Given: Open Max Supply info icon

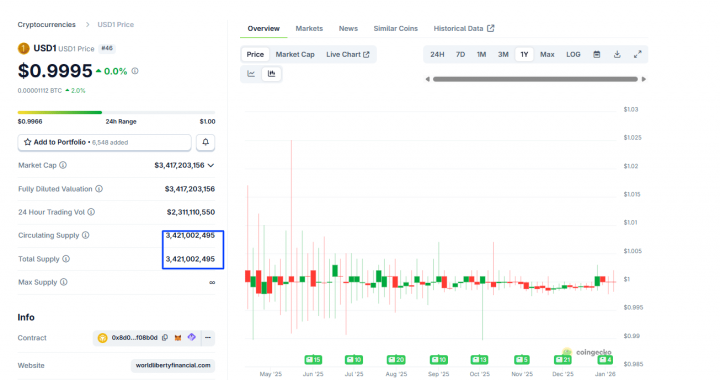Looking at the screenshot, I should click(64, 282).
